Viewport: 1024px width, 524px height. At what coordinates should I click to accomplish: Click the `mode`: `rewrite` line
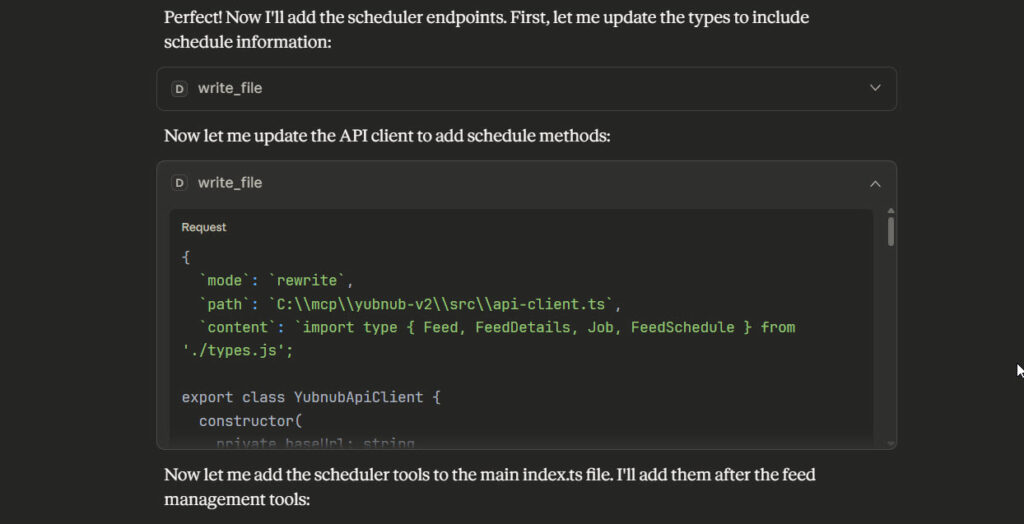[276, 280]
